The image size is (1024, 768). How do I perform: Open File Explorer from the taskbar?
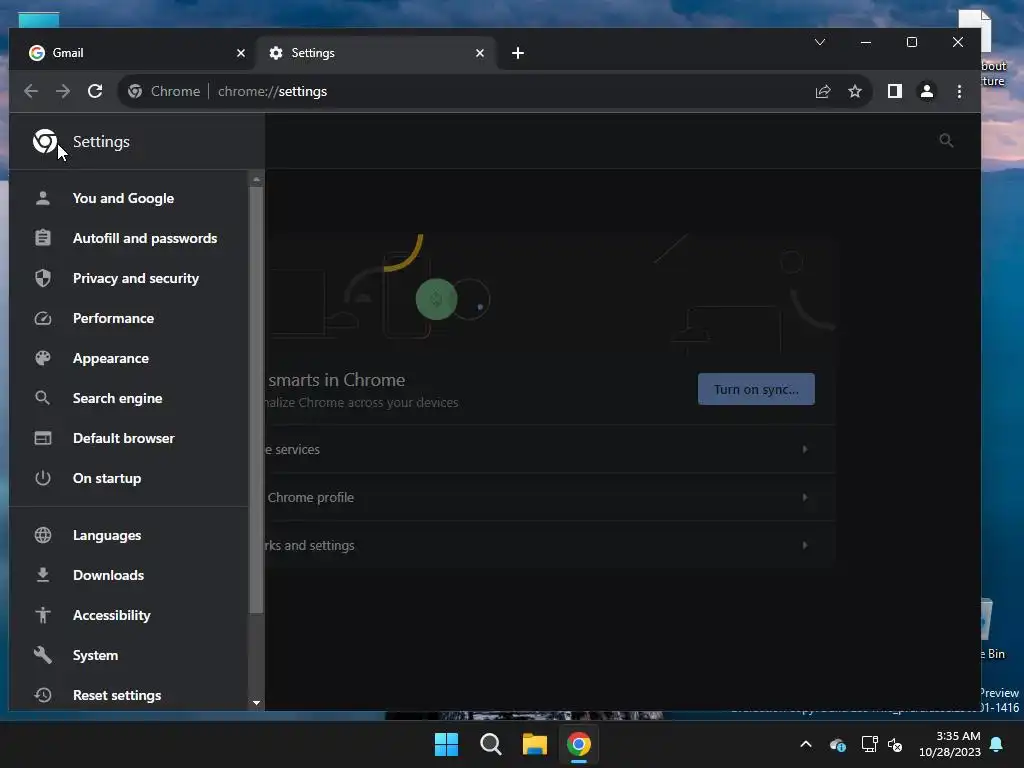[535, 744]
